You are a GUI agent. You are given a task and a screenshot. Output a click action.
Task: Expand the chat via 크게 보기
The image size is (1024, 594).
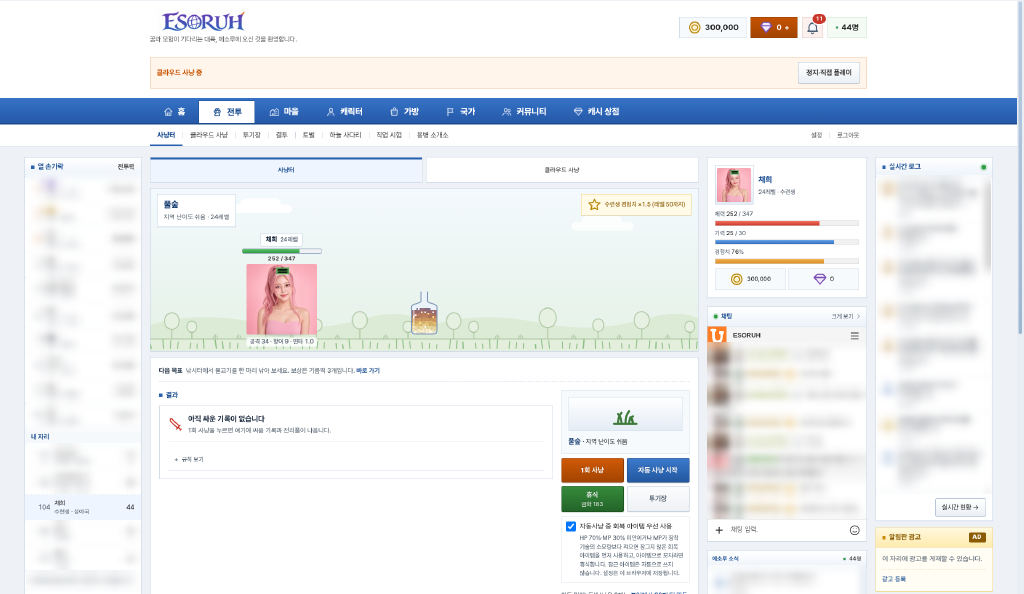point(846,317)
